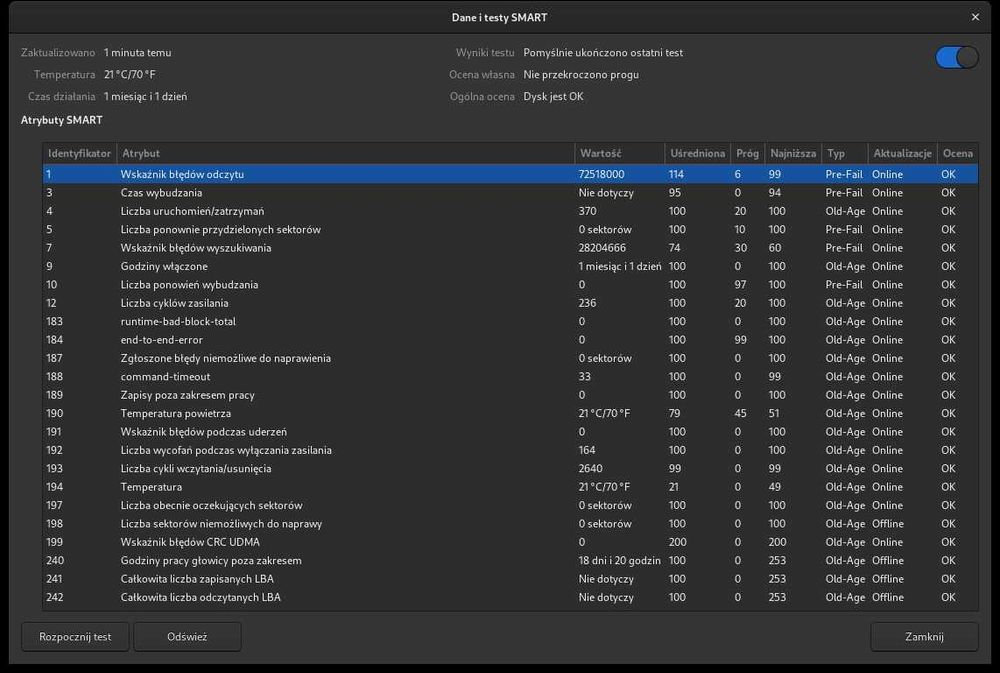The width and height of the screenshot is (1000, 673).
Task: Select row Zapisy poza zakresem pracy
Action: click(x=510, y=395)
